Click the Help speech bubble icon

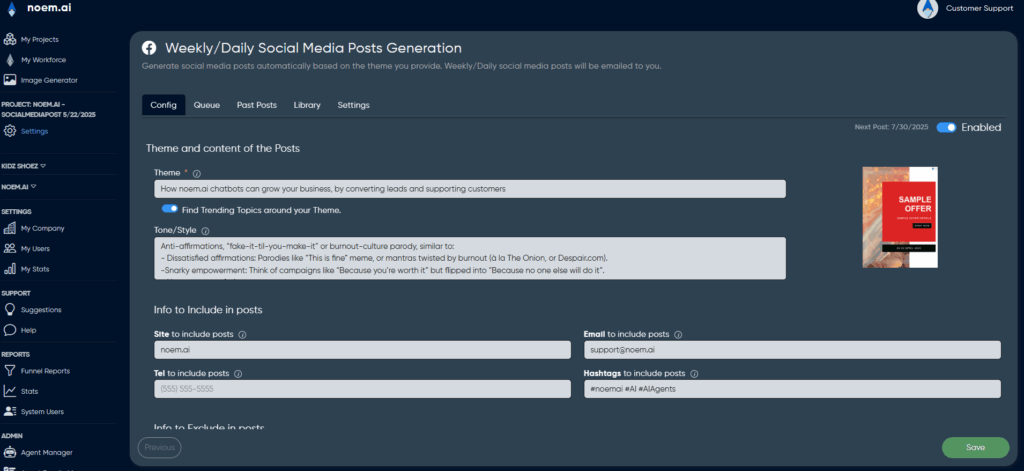click(10, 330)
